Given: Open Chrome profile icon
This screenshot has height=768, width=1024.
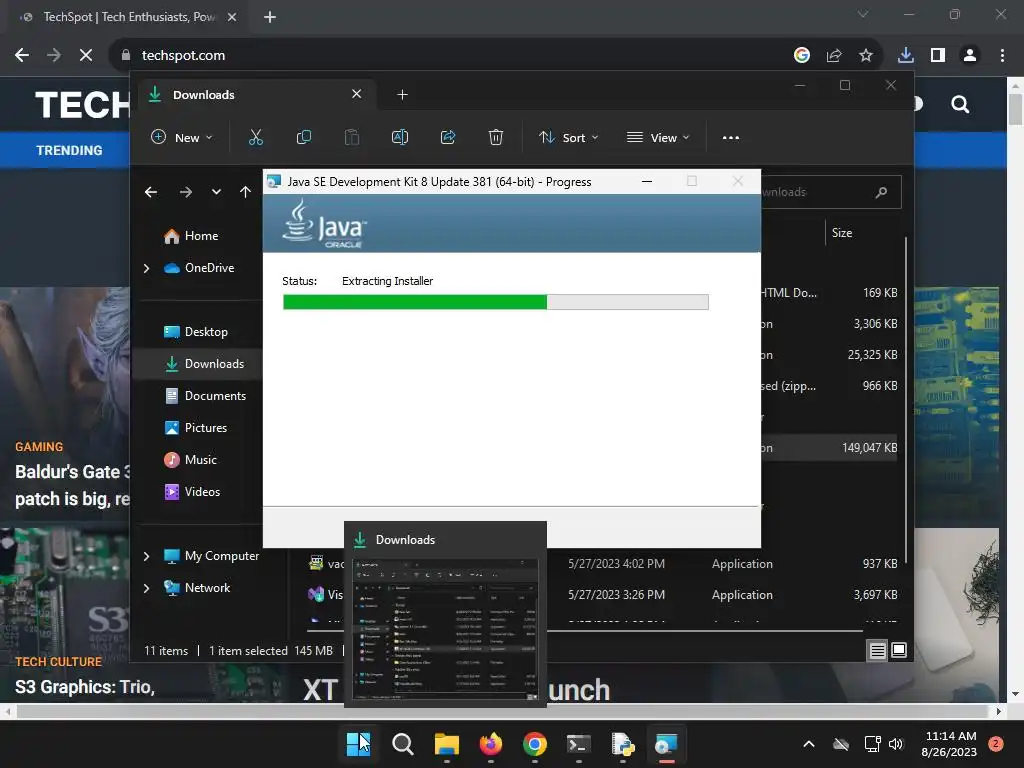Looking at the screenshot, I should 970,56.
